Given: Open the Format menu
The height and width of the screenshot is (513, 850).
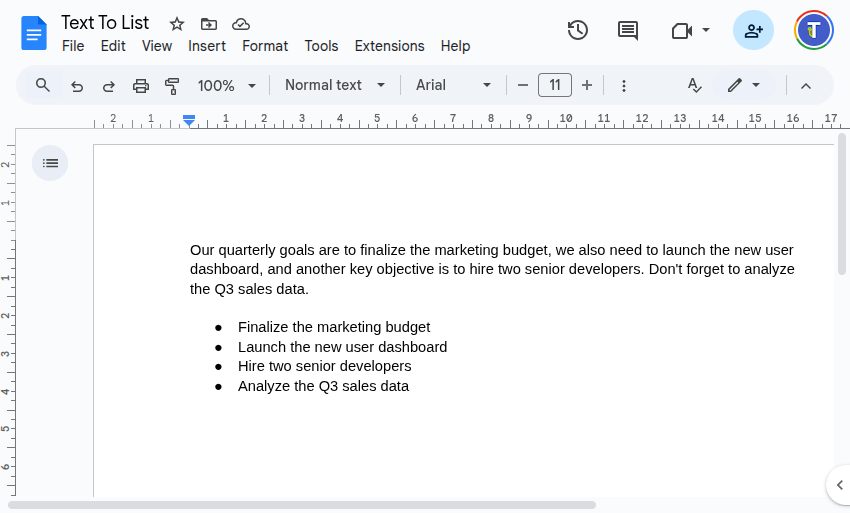Looking at the screenshot, I should click(265, 46).
